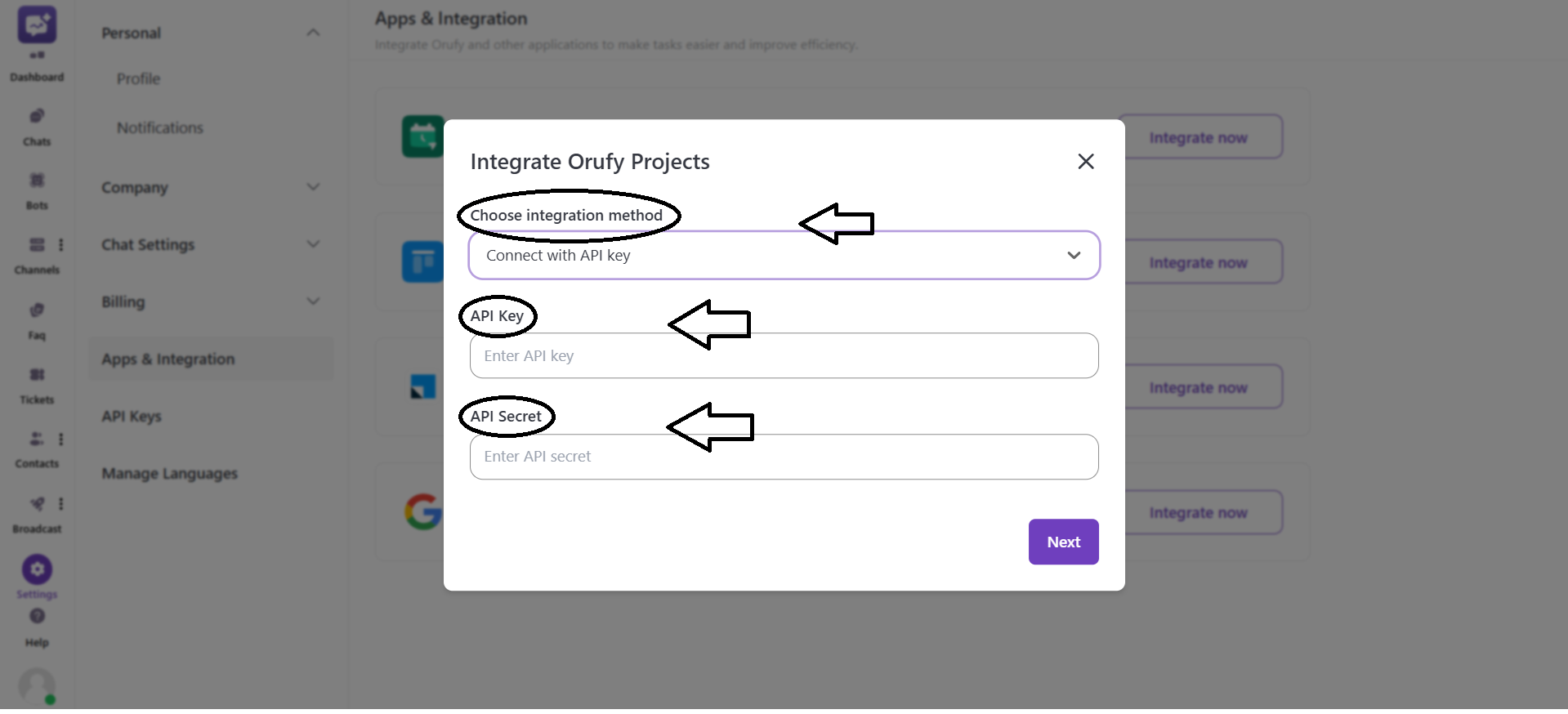Select the Chats icon in the sidebar
The height and width of the screenshot is (714, 1568).
[x=37, y=123]
